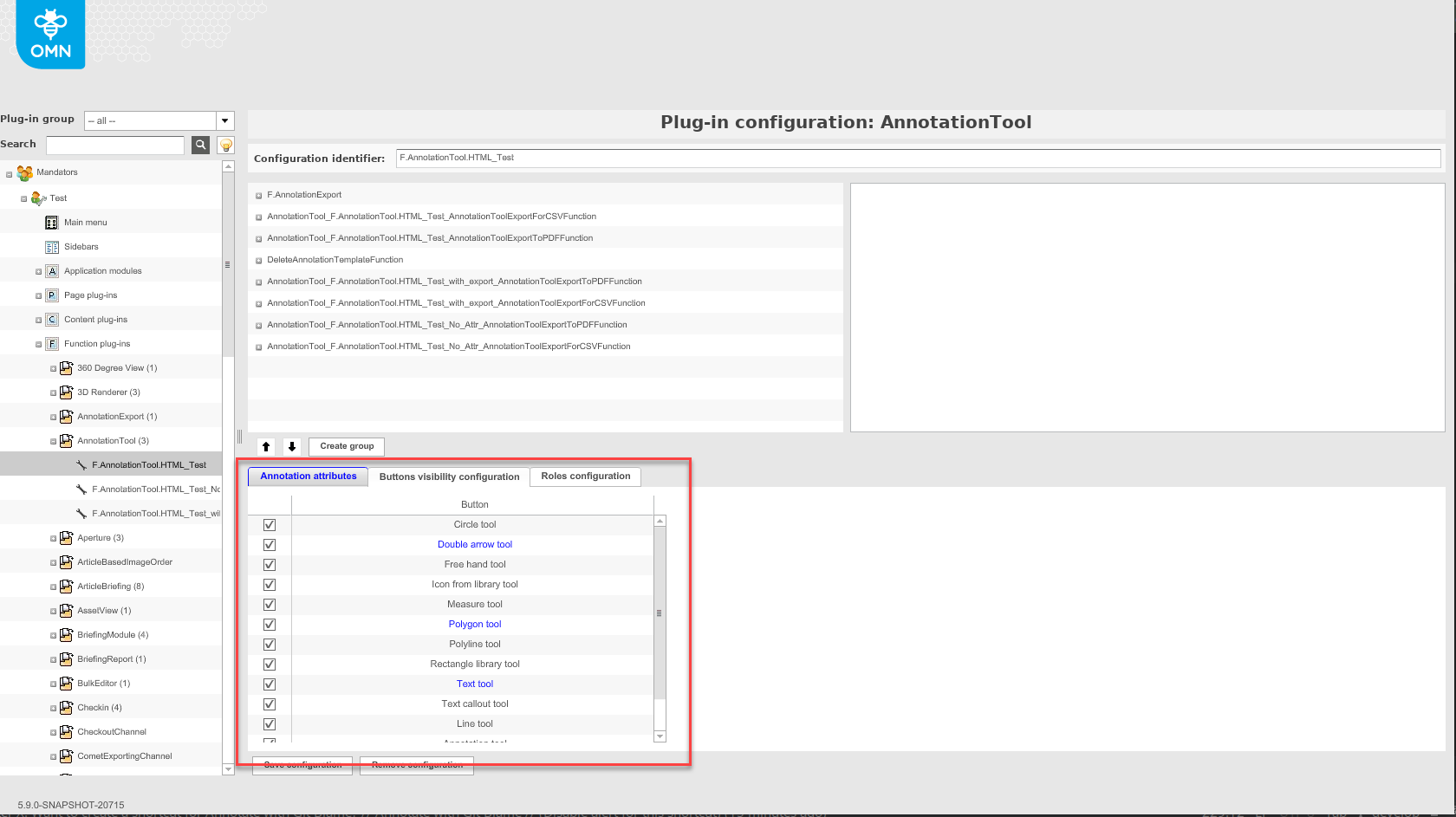Uncheck the Text callout tool checkbox
The height and width of the screenshot is (817, 1456).
coord(269,704)
